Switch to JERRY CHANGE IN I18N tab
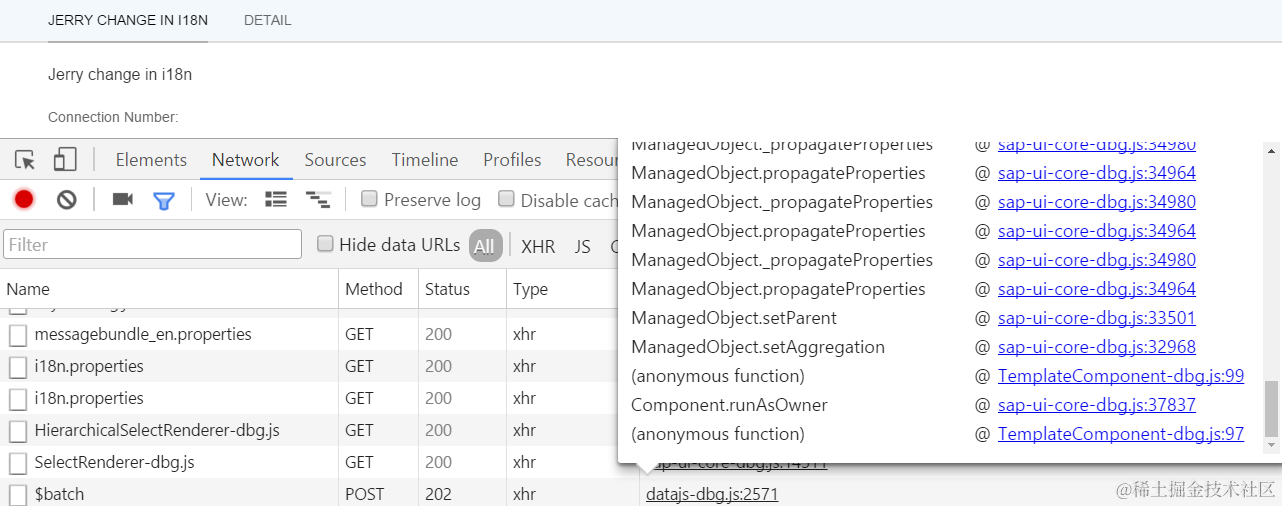Screen dimensions: 1282x506 128,20
